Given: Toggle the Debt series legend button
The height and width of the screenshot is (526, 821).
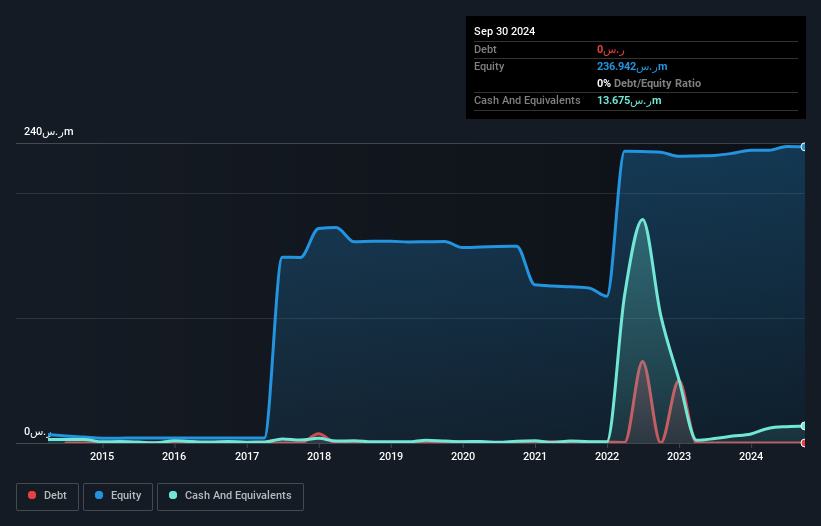Looking at the screenshot, I should pos(48,496).
